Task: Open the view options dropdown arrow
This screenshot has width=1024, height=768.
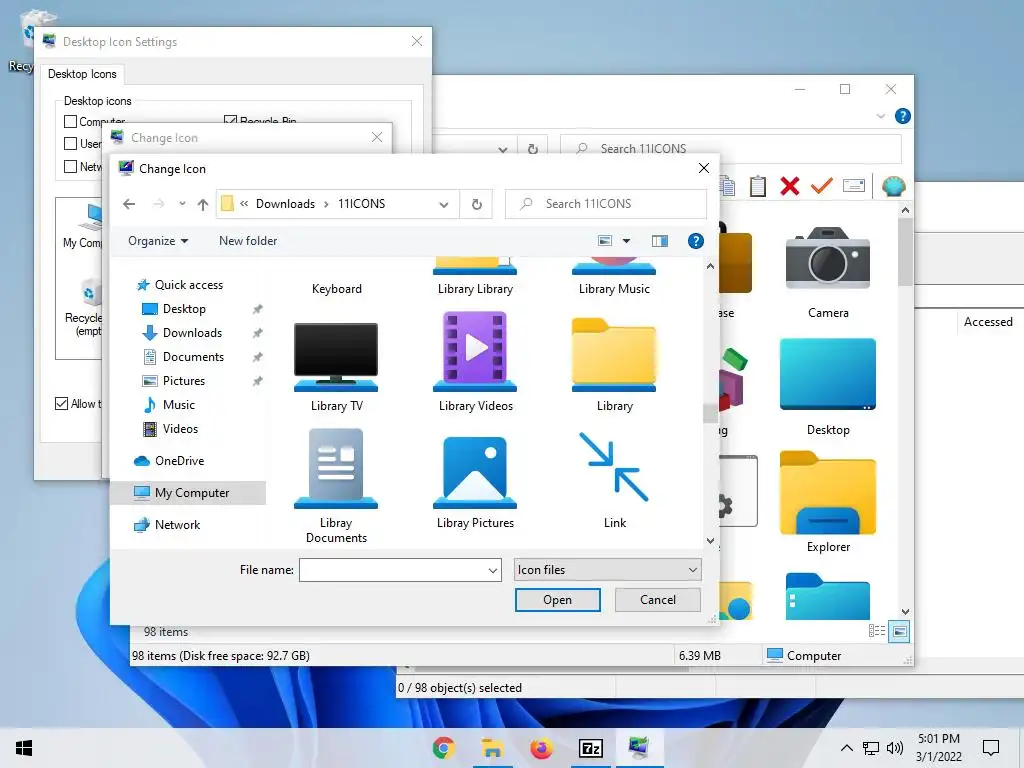Action: (x=626, y=241)
